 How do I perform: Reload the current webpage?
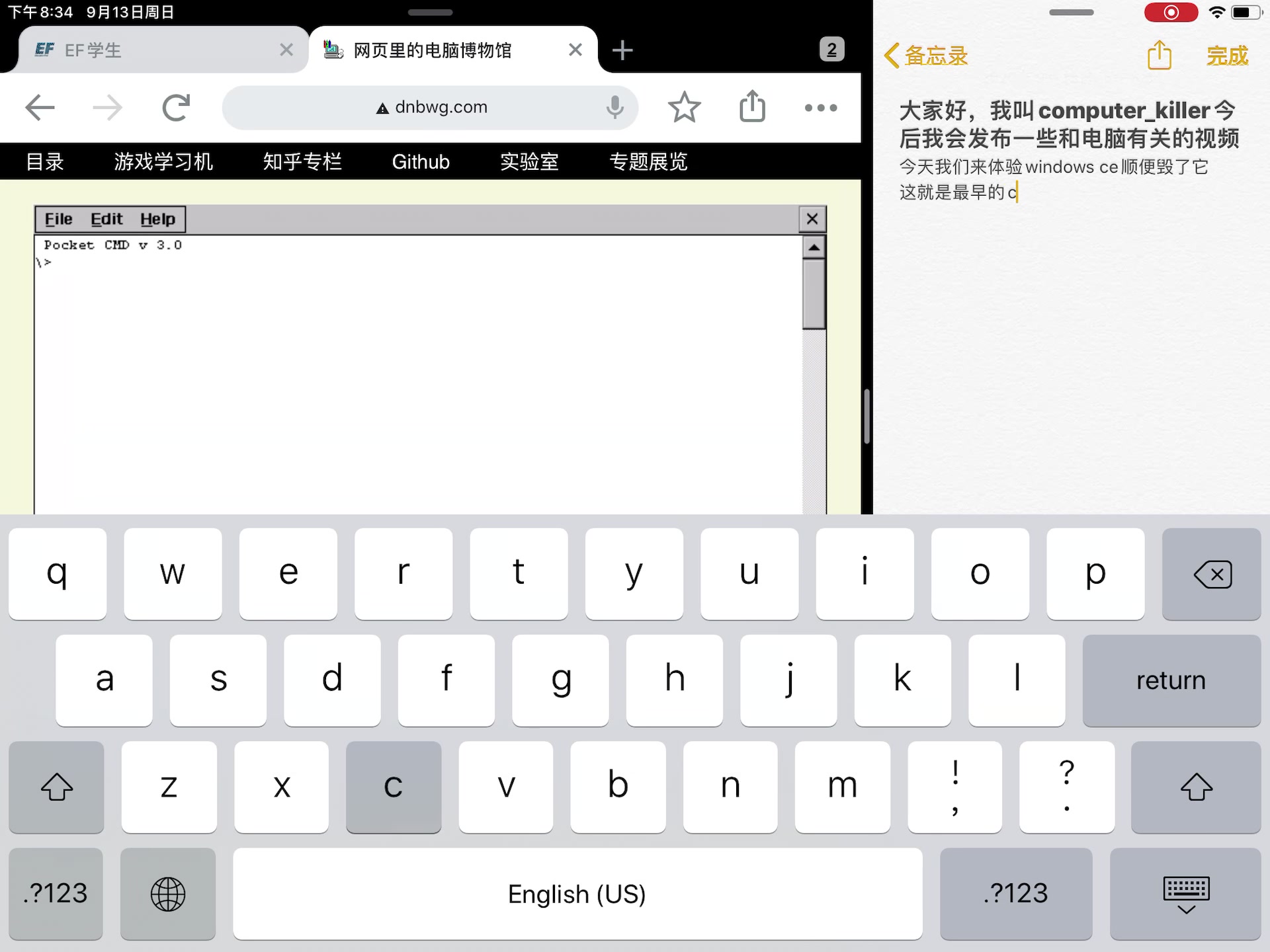tap(175, 107)
